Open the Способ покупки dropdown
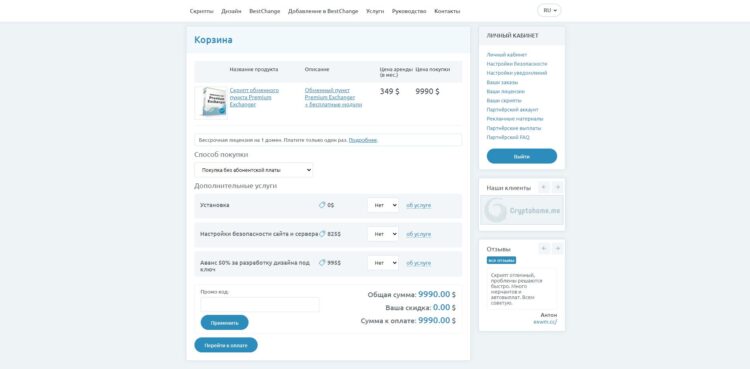This screenshot has height=369, width=750. coord(254,170)
